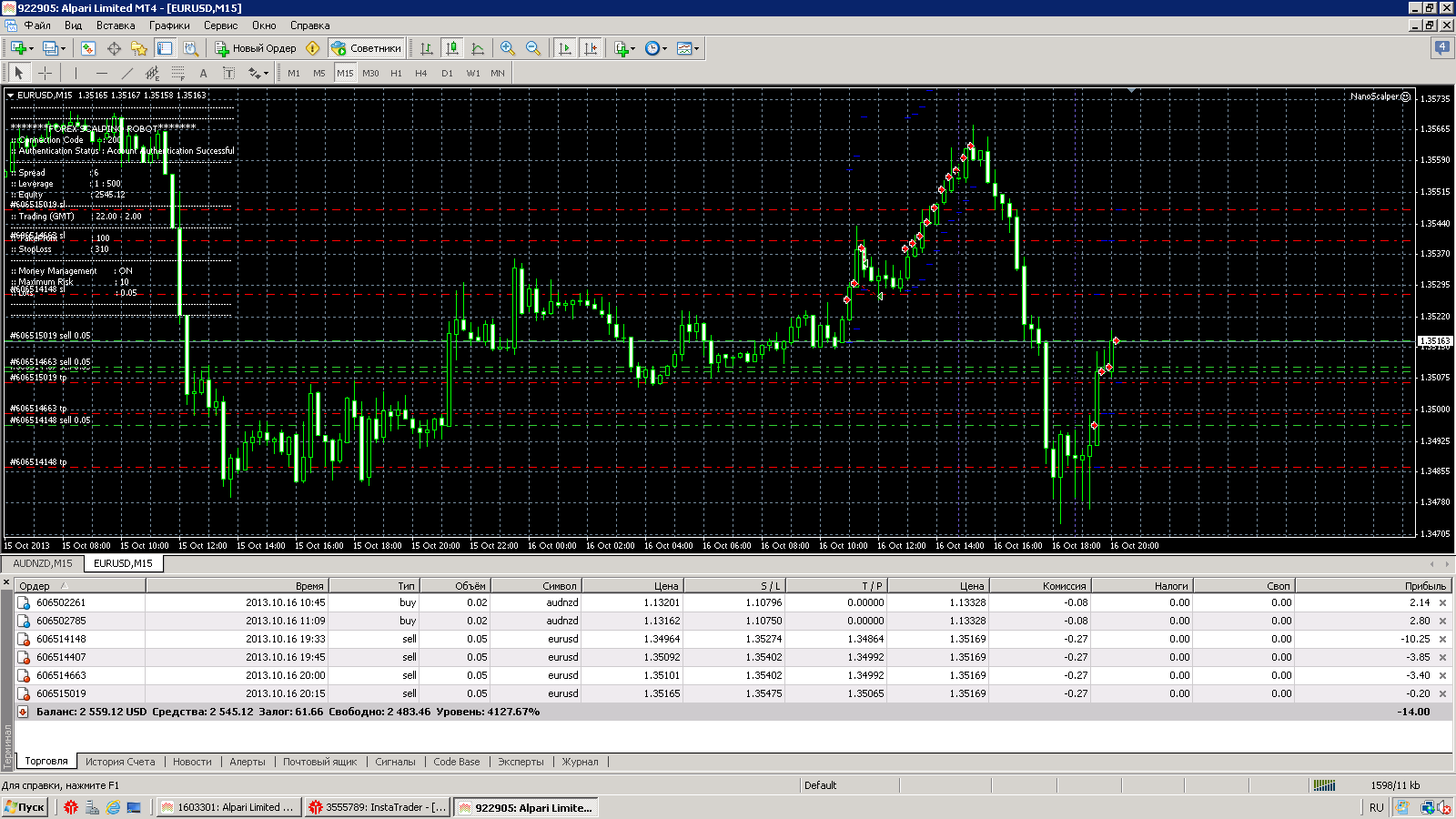Open the Indicators dropdown arrow
Screen dimensions: 1456x819
[x=633, y=48]
